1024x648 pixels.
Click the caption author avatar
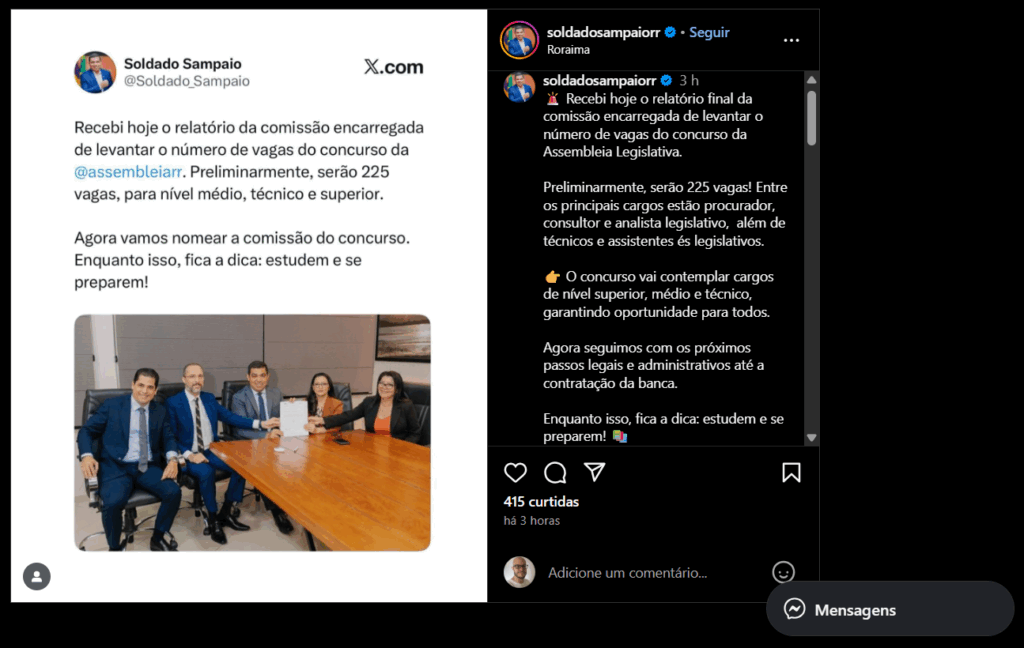click(x=519, y=87)
